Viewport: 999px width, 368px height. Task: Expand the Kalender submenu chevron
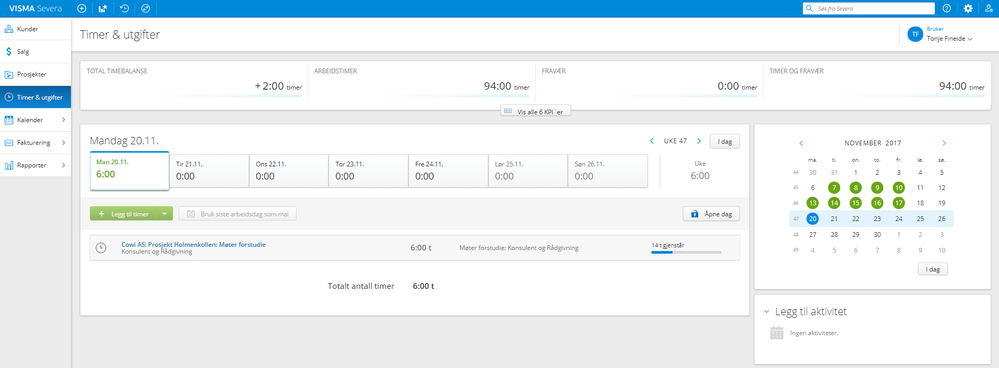(63, 120)
